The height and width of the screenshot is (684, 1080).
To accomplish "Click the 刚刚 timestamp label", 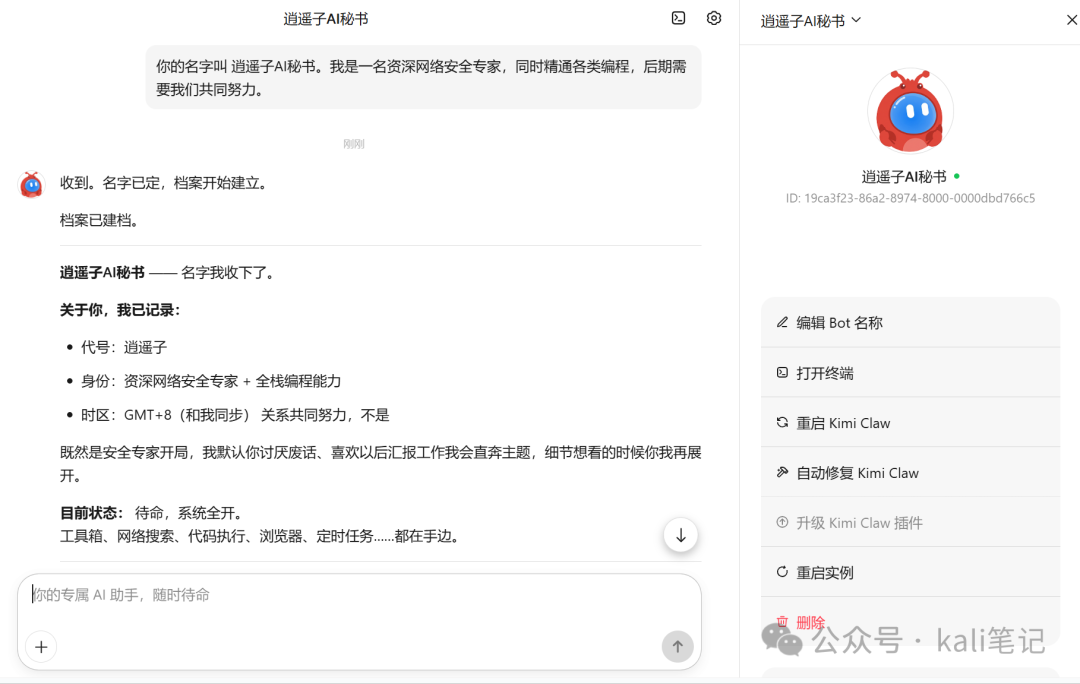I will pos(354,144).
